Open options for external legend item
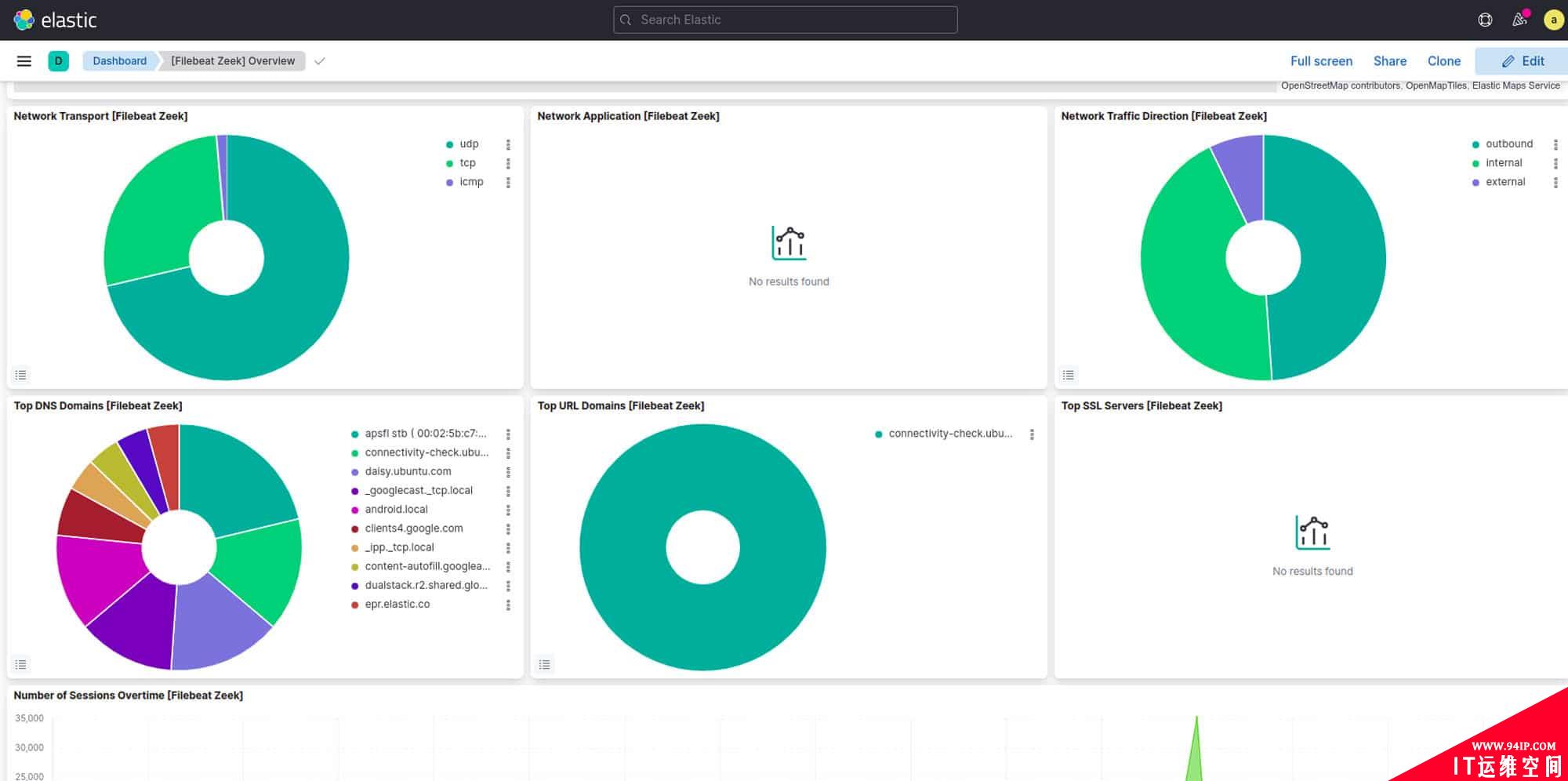 click(x=1555, y=182)
